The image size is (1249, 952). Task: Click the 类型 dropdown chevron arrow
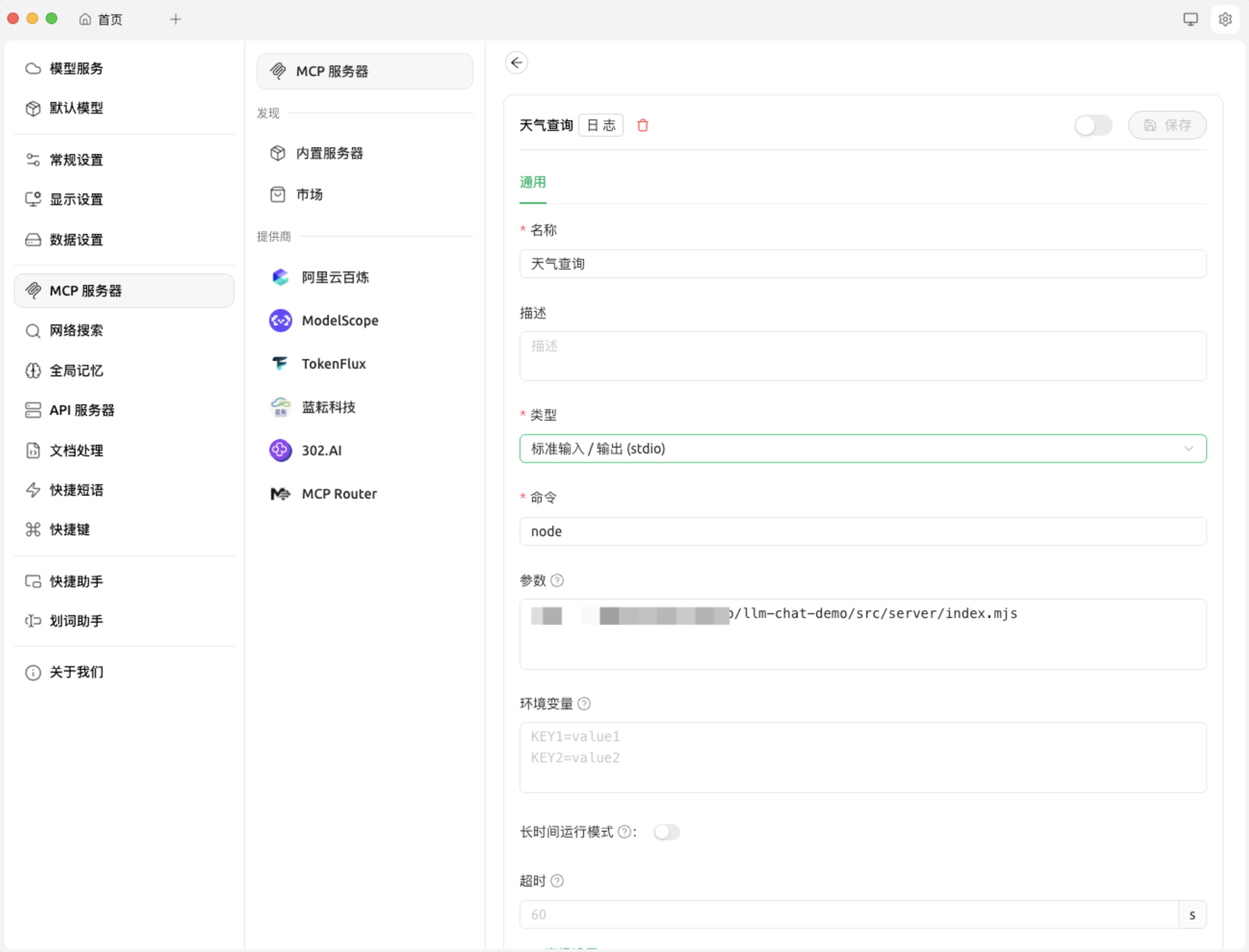coord(1188,449)
